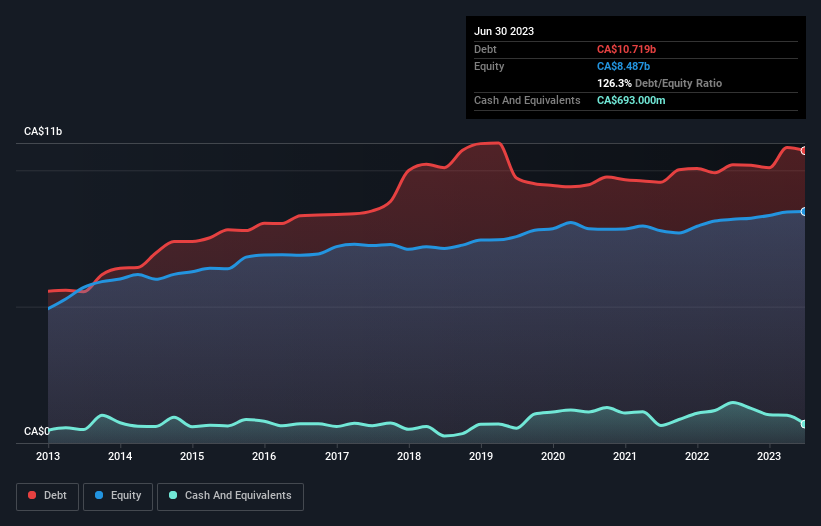This screenshot has height=526, width=821.
Task: Toggle the Debt series legend button
Action: 48,496
